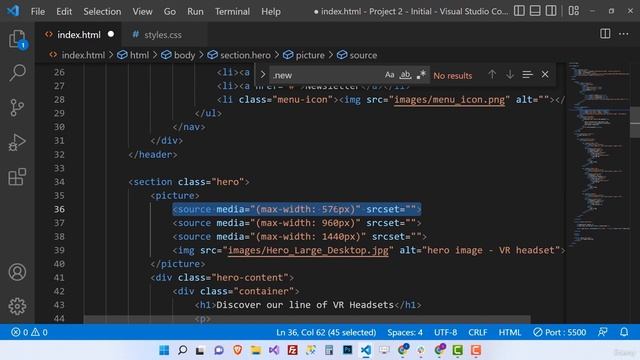
Task: Change language mode via HTML status
Action: coord(510,332)
